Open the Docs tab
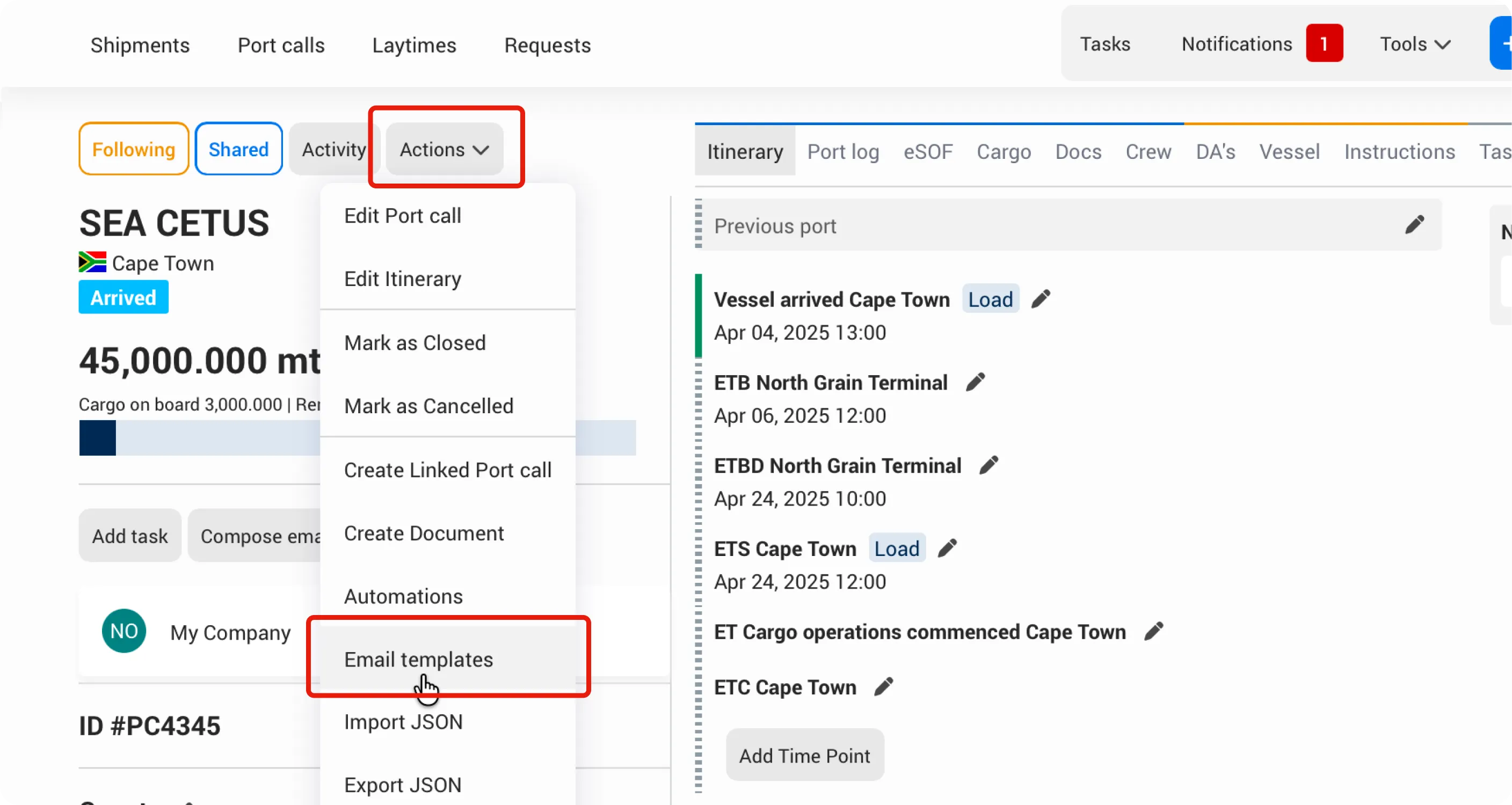The width and height of the screenshot is (1512, 805). (x=1078, y=151)
